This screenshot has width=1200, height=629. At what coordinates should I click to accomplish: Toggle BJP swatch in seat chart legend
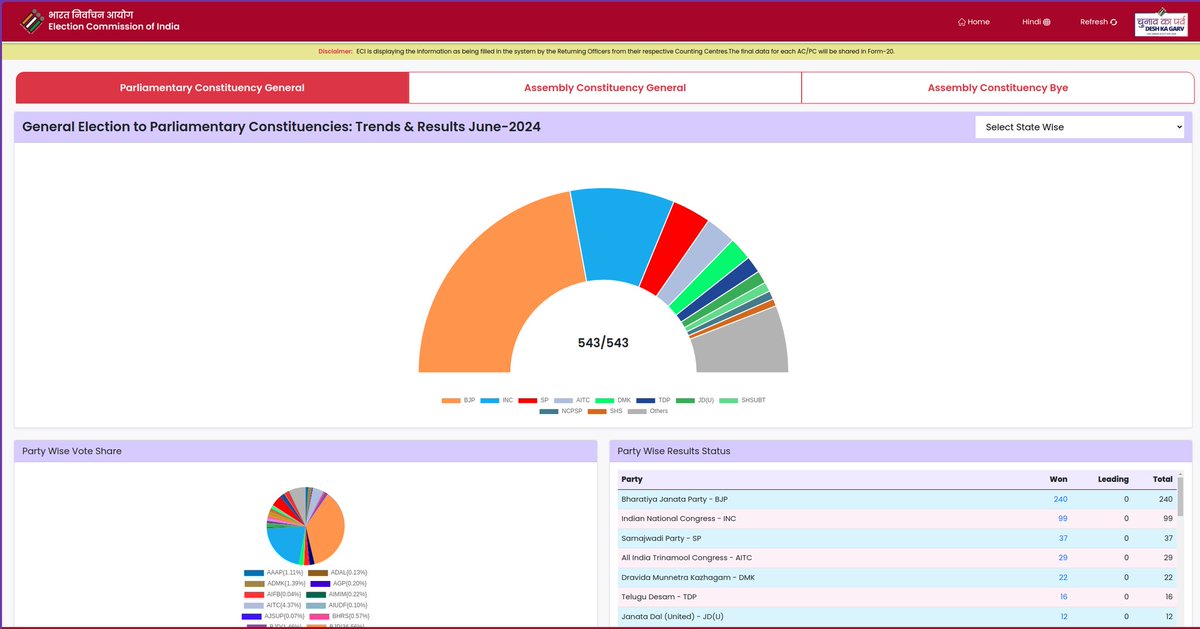click(x=451, y=400)
